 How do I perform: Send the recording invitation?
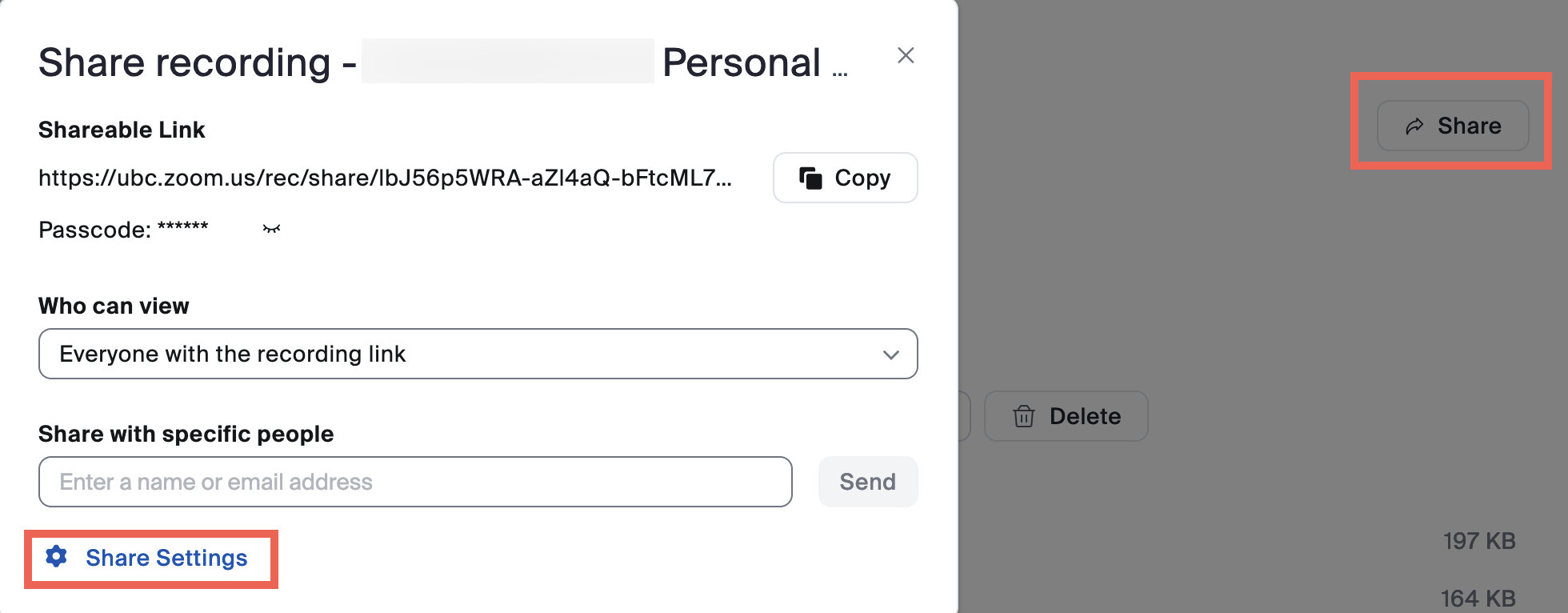[867, 481]
